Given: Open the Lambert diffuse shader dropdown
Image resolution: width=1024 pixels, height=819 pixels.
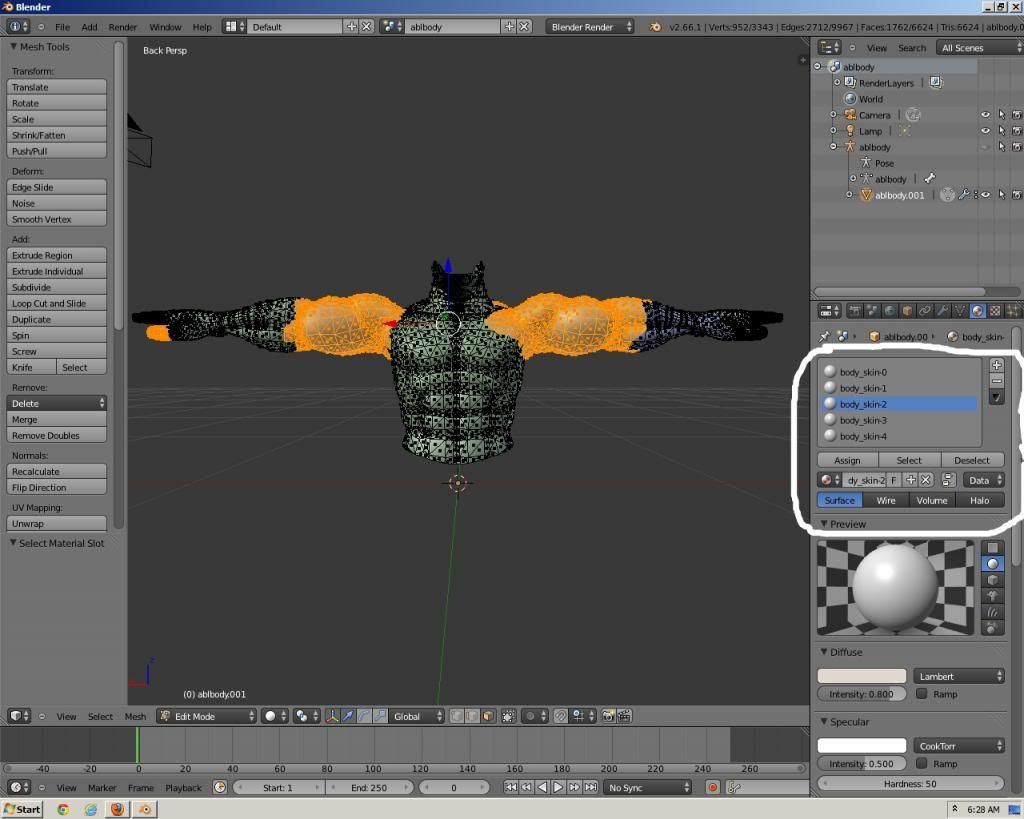Looking at the screenshot, I should (958, 676).
